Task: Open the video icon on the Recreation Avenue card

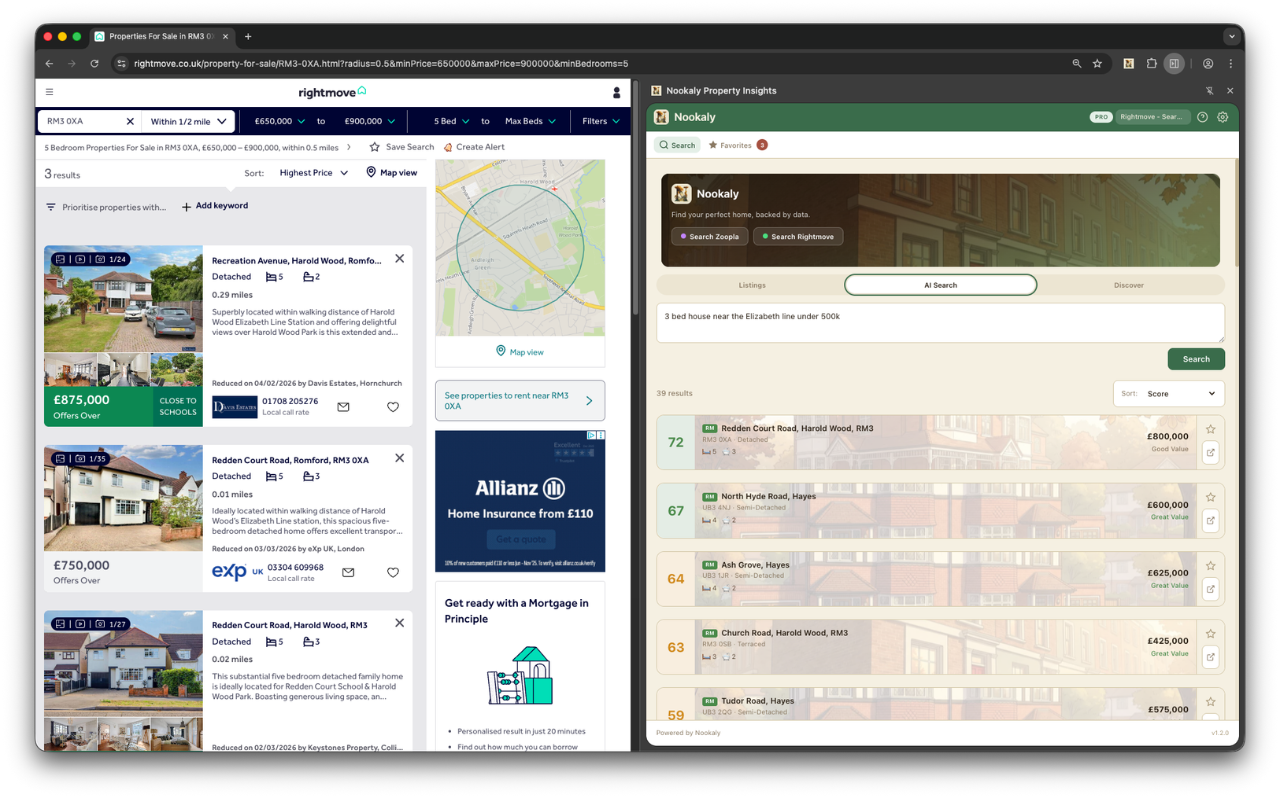Action: [x=79, y=258]
